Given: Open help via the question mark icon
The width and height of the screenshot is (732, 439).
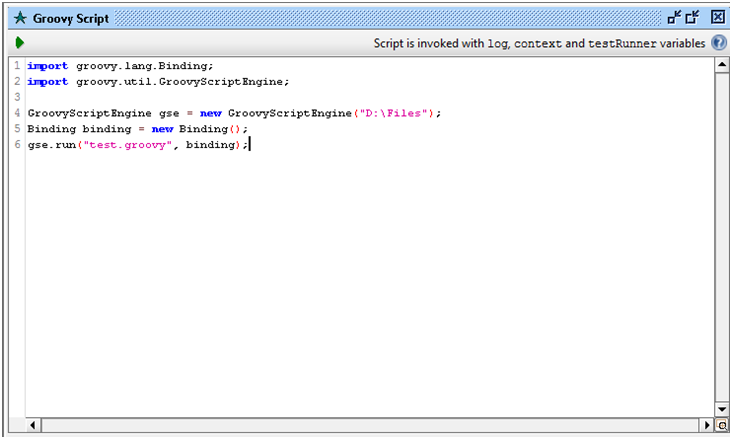Looking at the screenshot, I should [x=718, y=43].
